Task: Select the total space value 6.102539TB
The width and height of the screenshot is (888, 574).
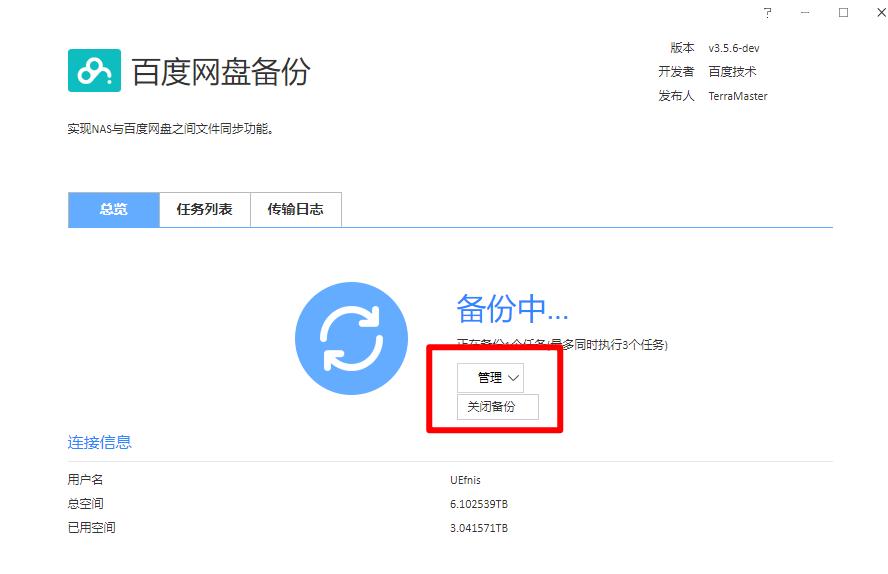Action: pos(479,504)
